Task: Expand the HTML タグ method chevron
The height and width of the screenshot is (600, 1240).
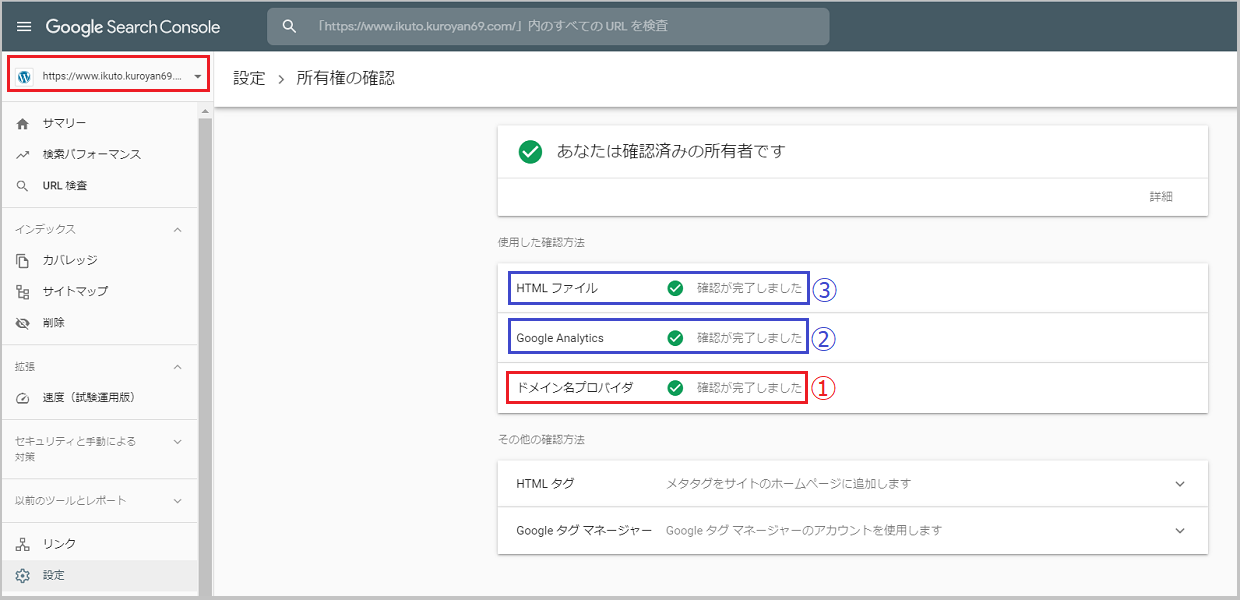Action: [1180, 484]
